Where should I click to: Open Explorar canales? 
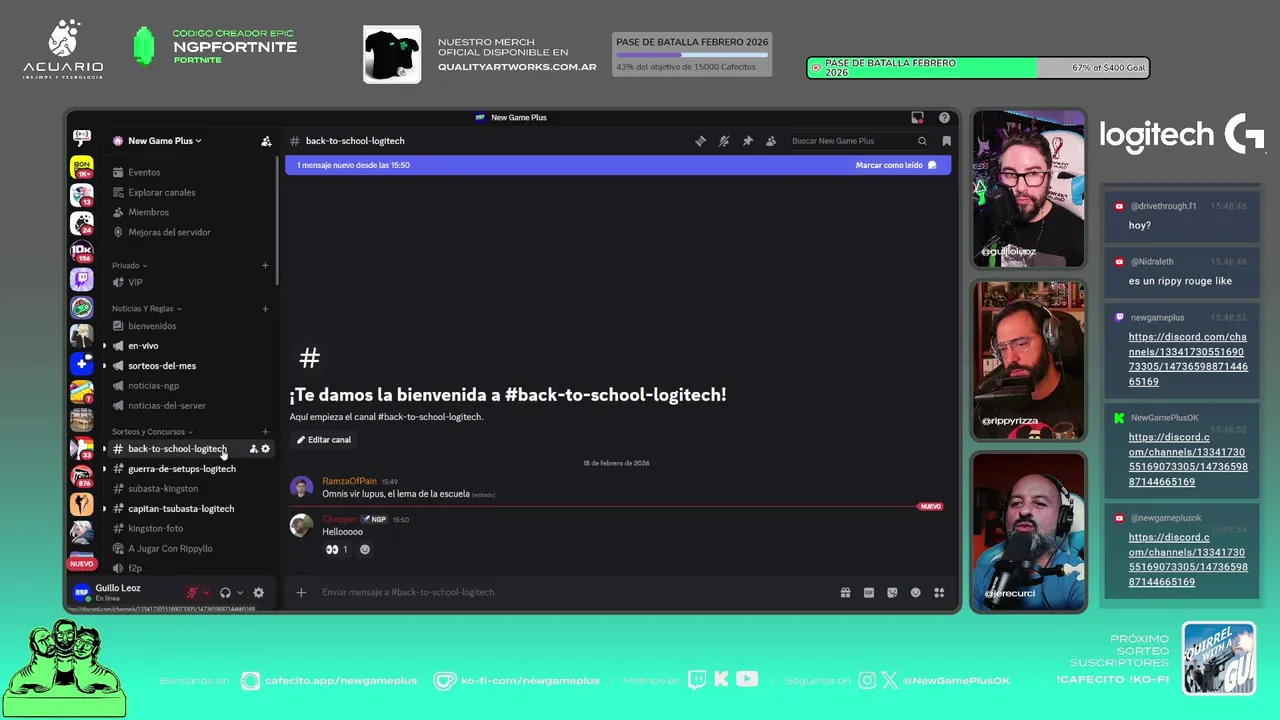(x=190, y=192)
